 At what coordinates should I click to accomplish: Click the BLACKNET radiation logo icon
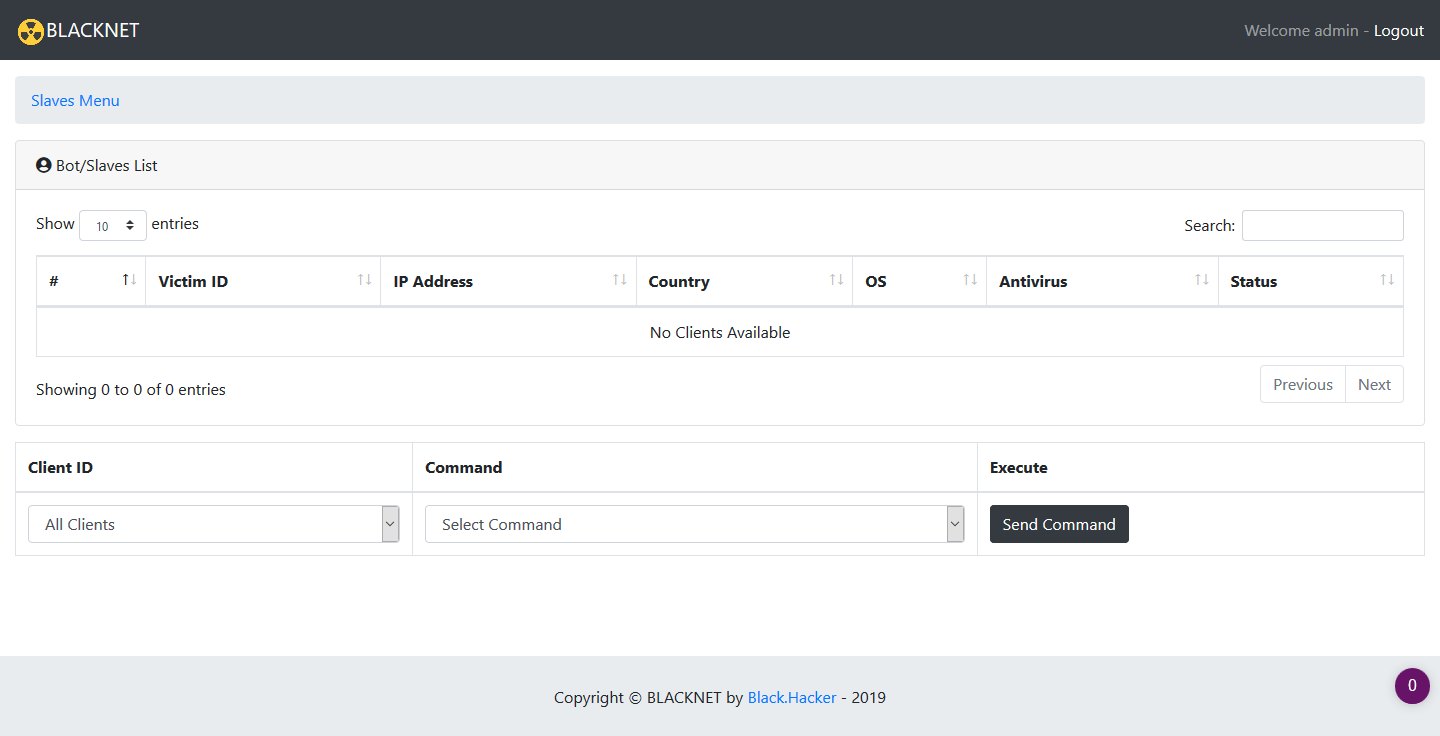[x=31, y=31]
